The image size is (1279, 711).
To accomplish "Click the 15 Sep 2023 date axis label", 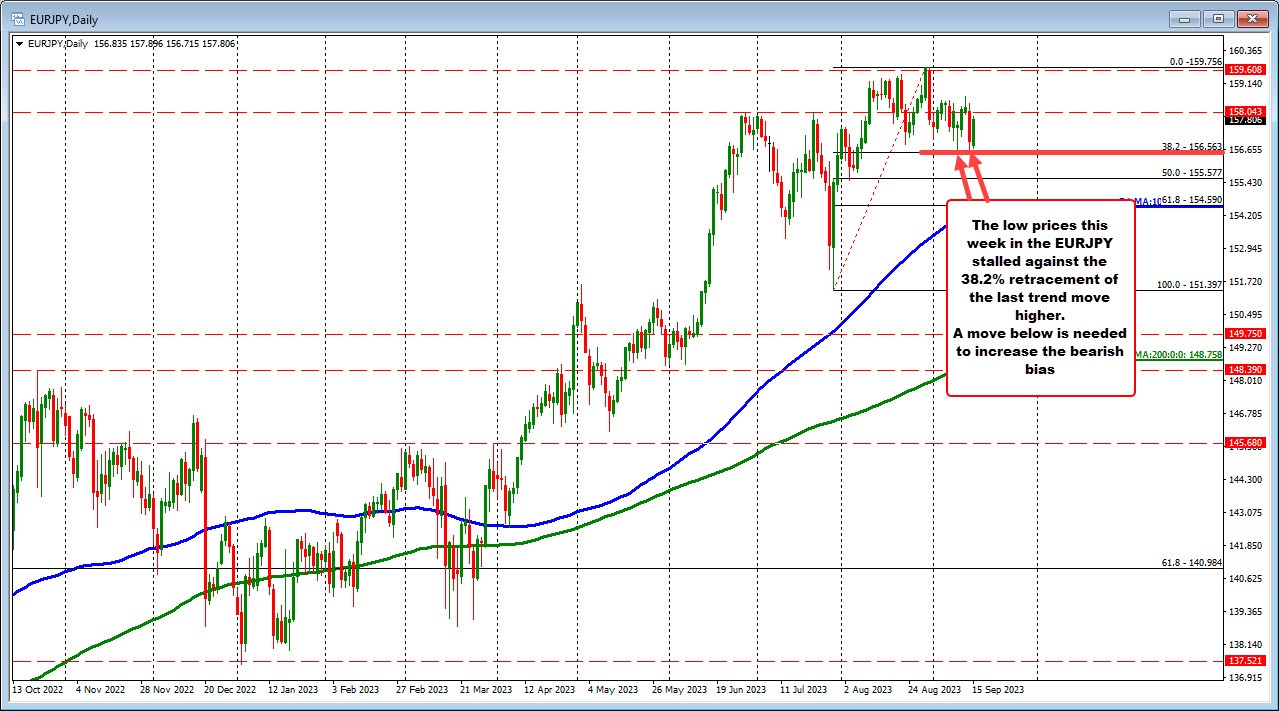I will point(1000,690).
